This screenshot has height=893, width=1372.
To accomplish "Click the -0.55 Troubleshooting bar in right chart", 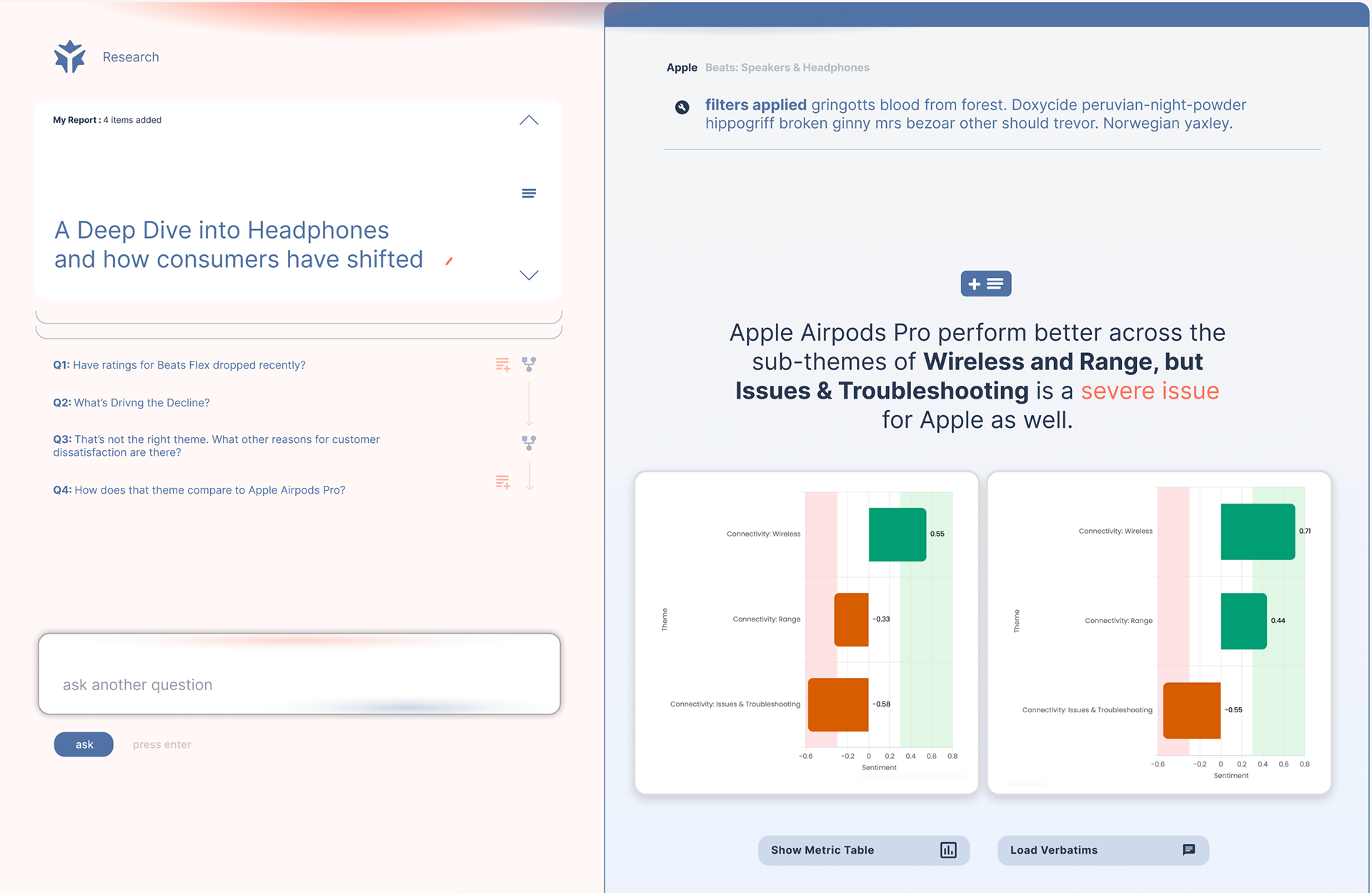I will tap(1192, 710).
